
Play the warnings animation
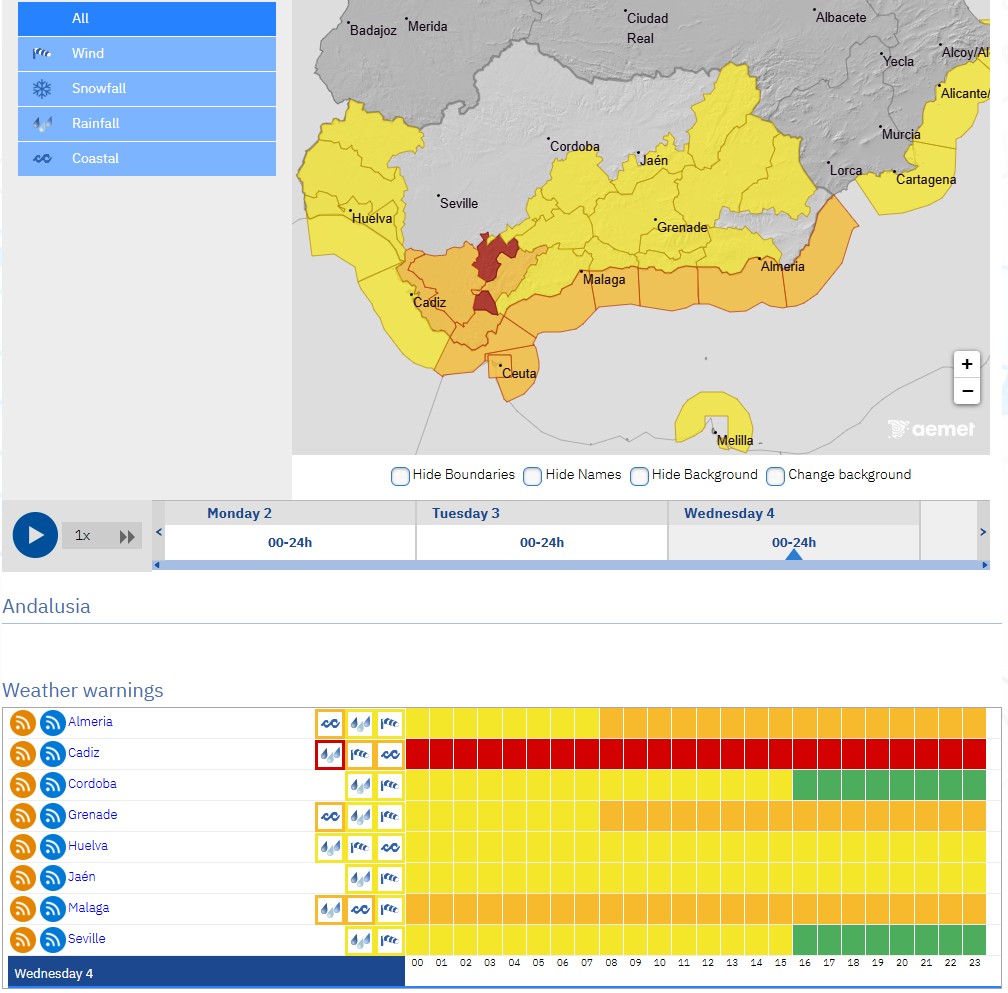click(35, 535)
